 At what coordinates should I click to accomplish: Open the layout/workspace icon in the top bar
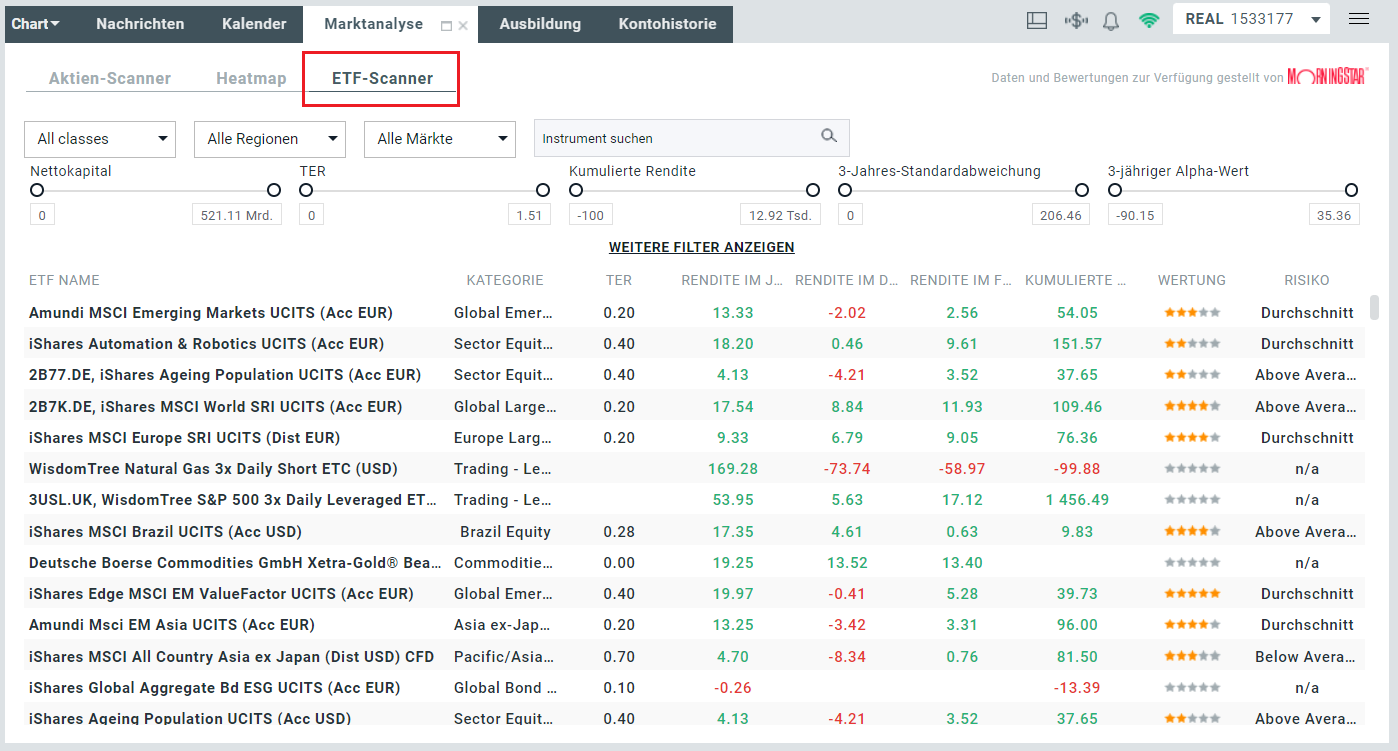click(1037, 19)
